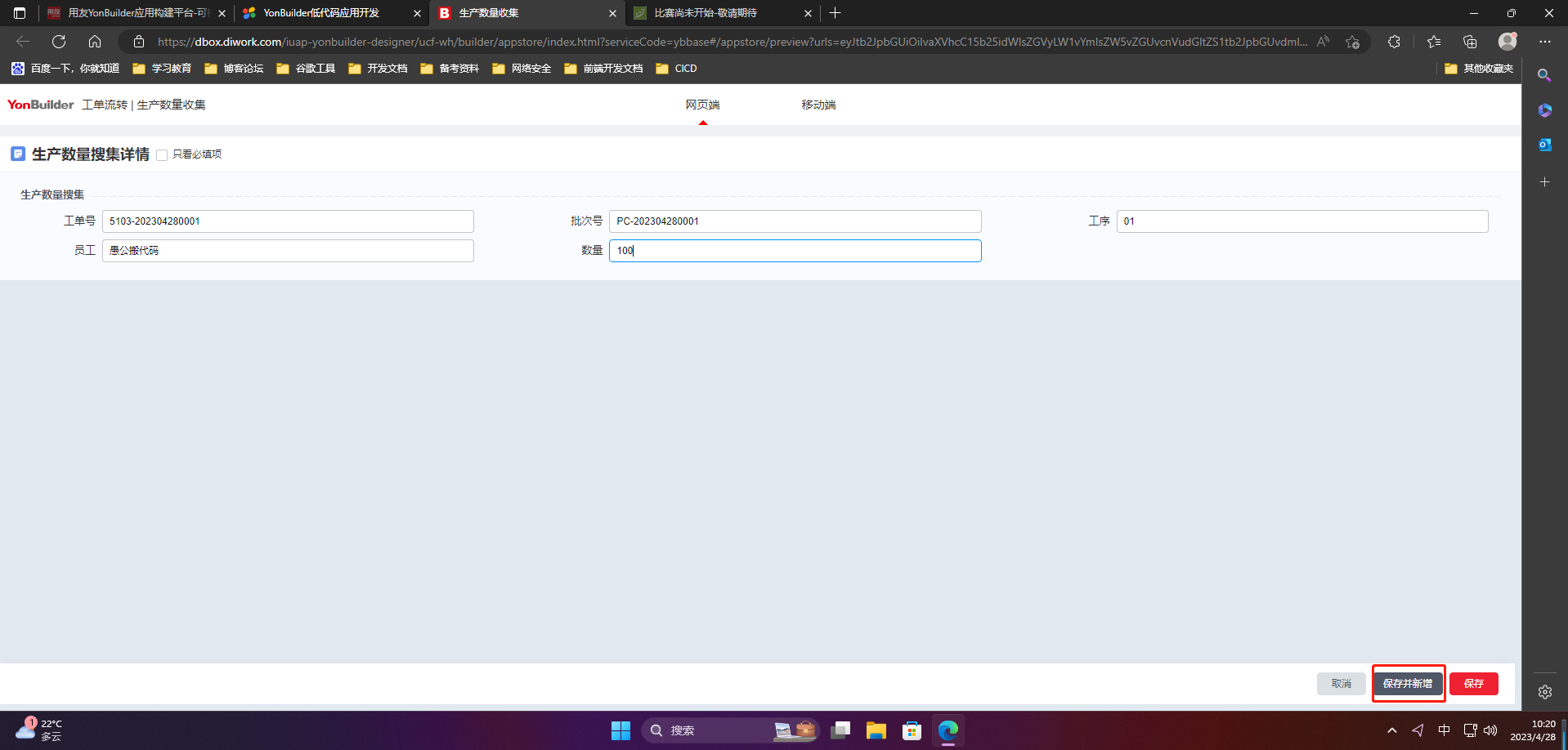This screenshot has width=1568, height=750.
Task: Open the favorites list icon
Action: [x=1434, y=42]
